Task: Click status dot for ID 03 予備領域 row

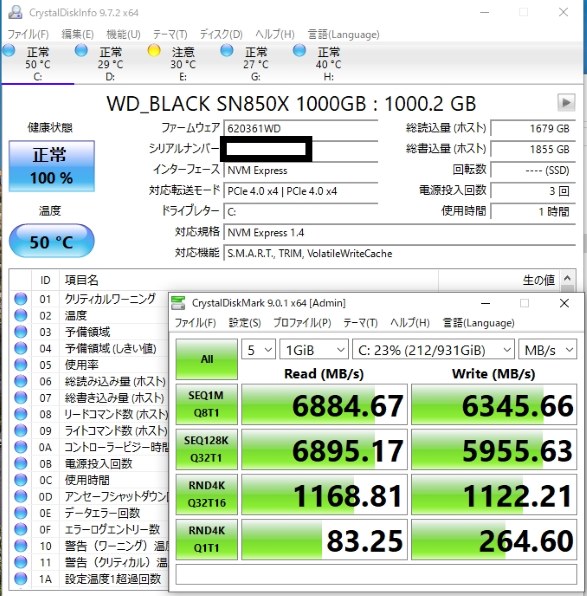Action: click(x=21, y=331)
